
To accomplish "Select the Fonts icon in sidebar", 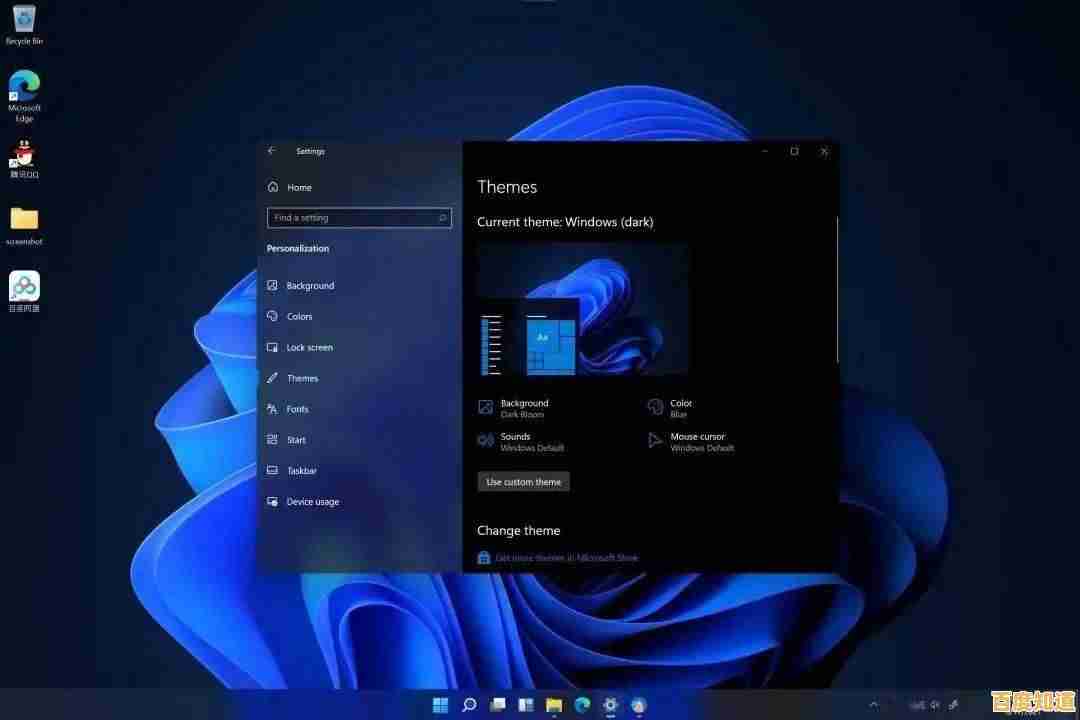I will (272, 409).
